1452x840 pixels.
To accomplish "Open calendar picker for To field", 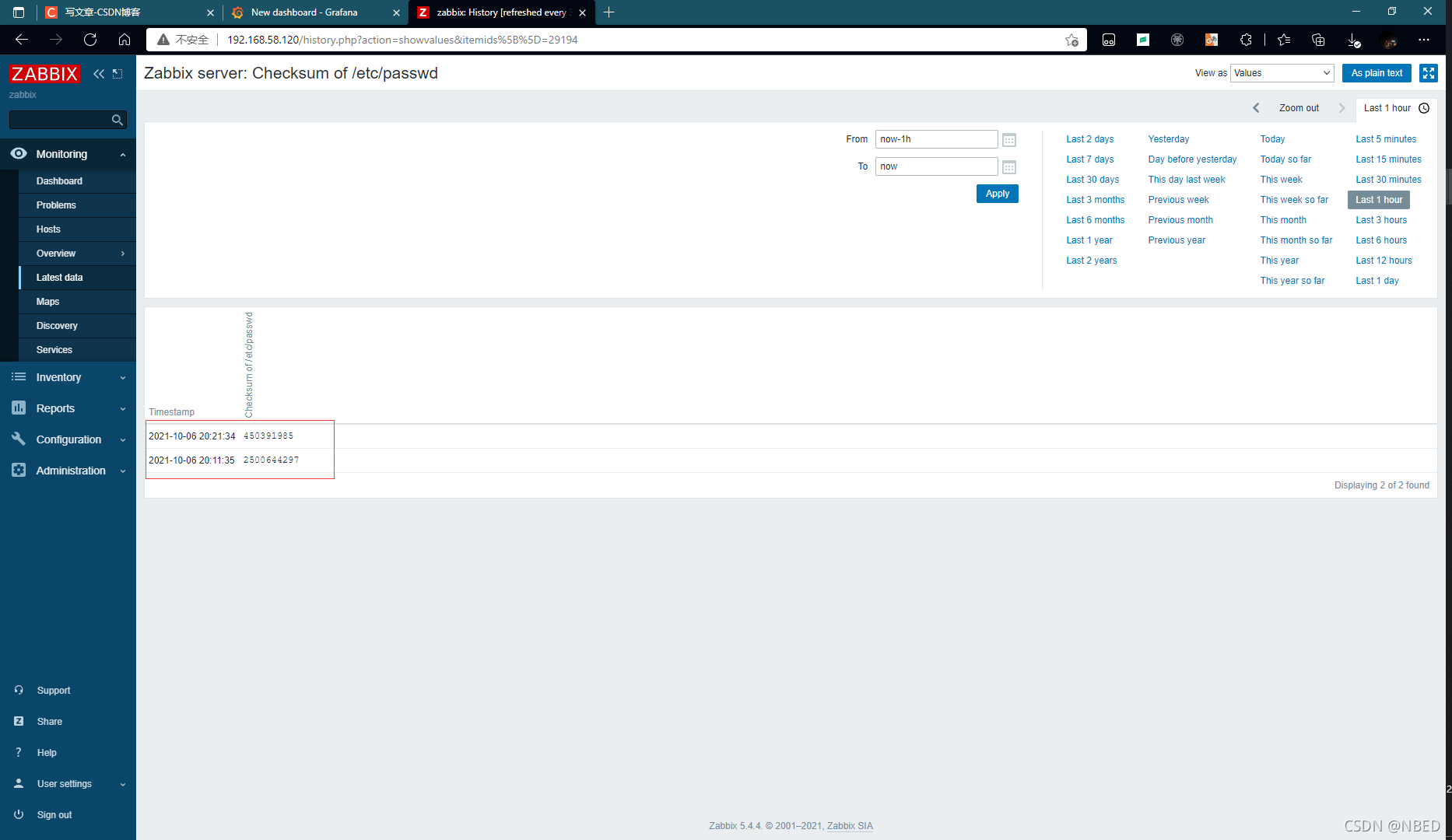I will click(x=1009, y=167).
